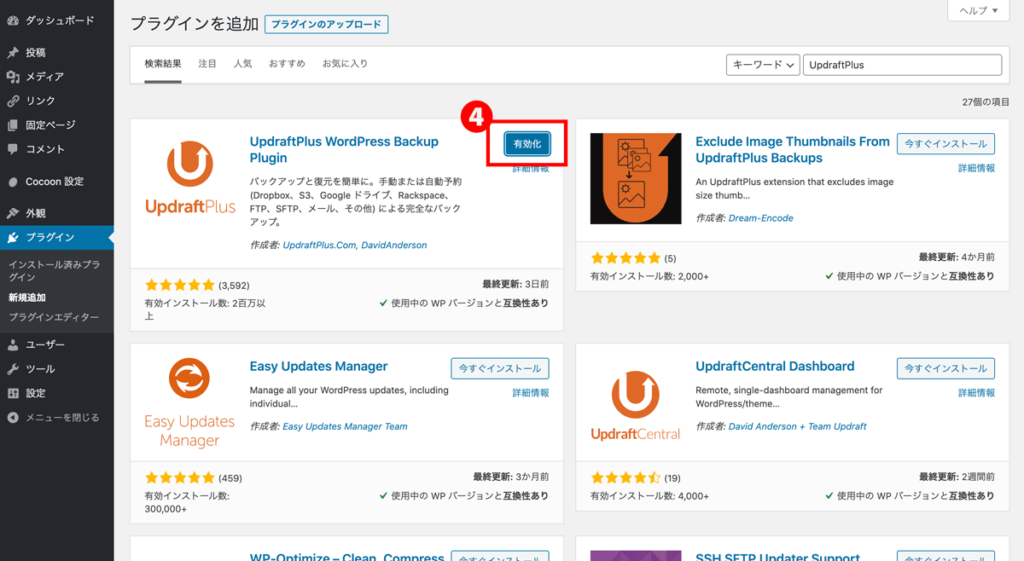The image size is (1024, 561).
Task: Switch to the 検索結果 tab
Action: tap(163, 63)
